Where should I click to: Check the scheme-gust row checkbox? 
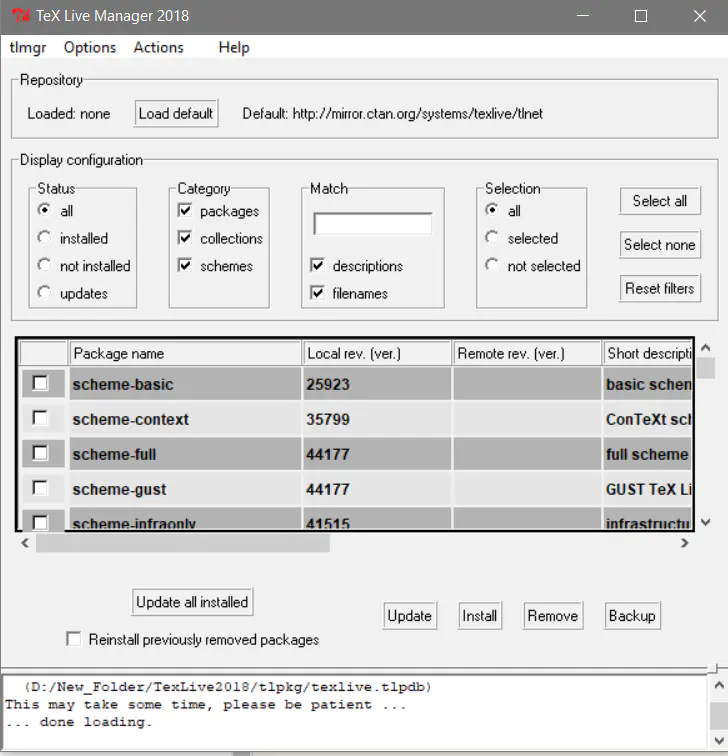[40, 488]
